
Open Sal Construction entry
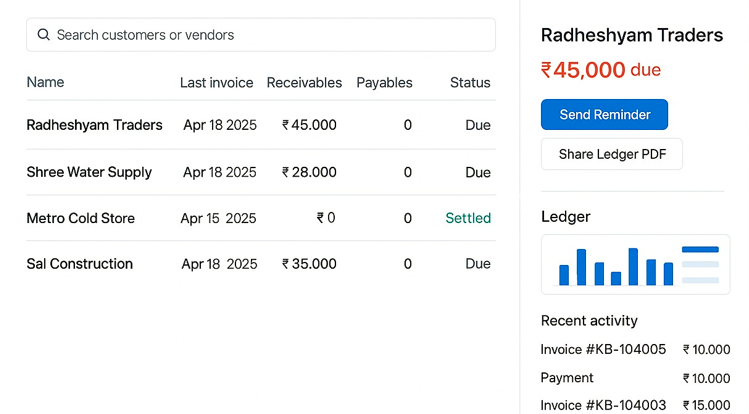(x=261, y=264)
